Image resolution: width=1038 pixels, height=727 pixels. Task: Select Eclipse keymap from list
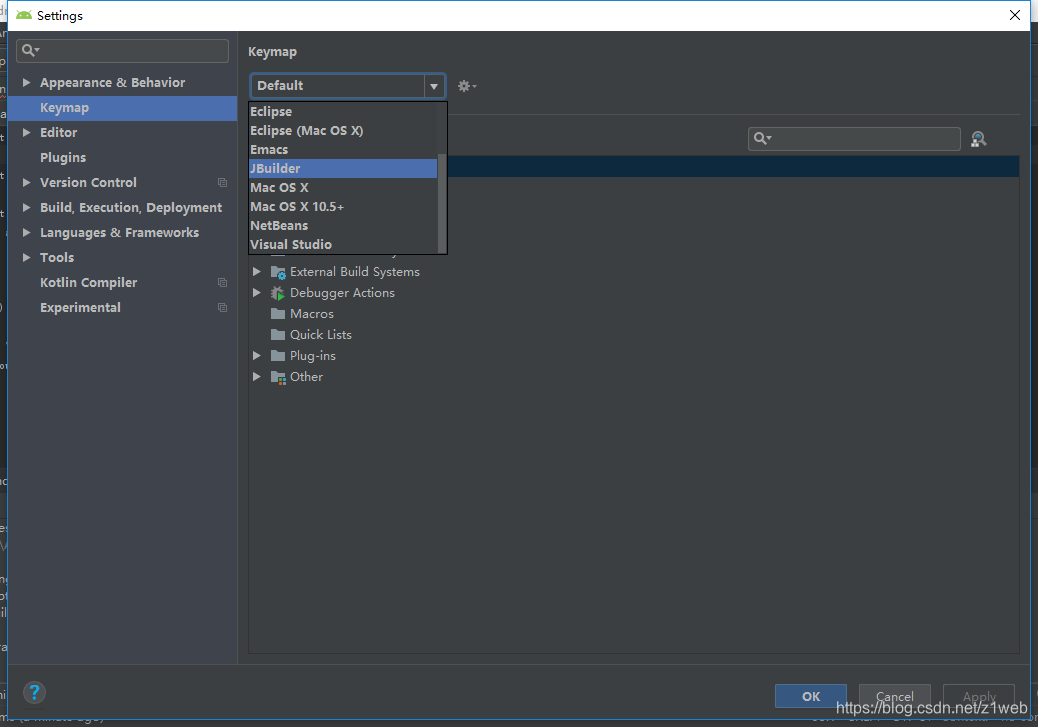click(x=343, y=112)
